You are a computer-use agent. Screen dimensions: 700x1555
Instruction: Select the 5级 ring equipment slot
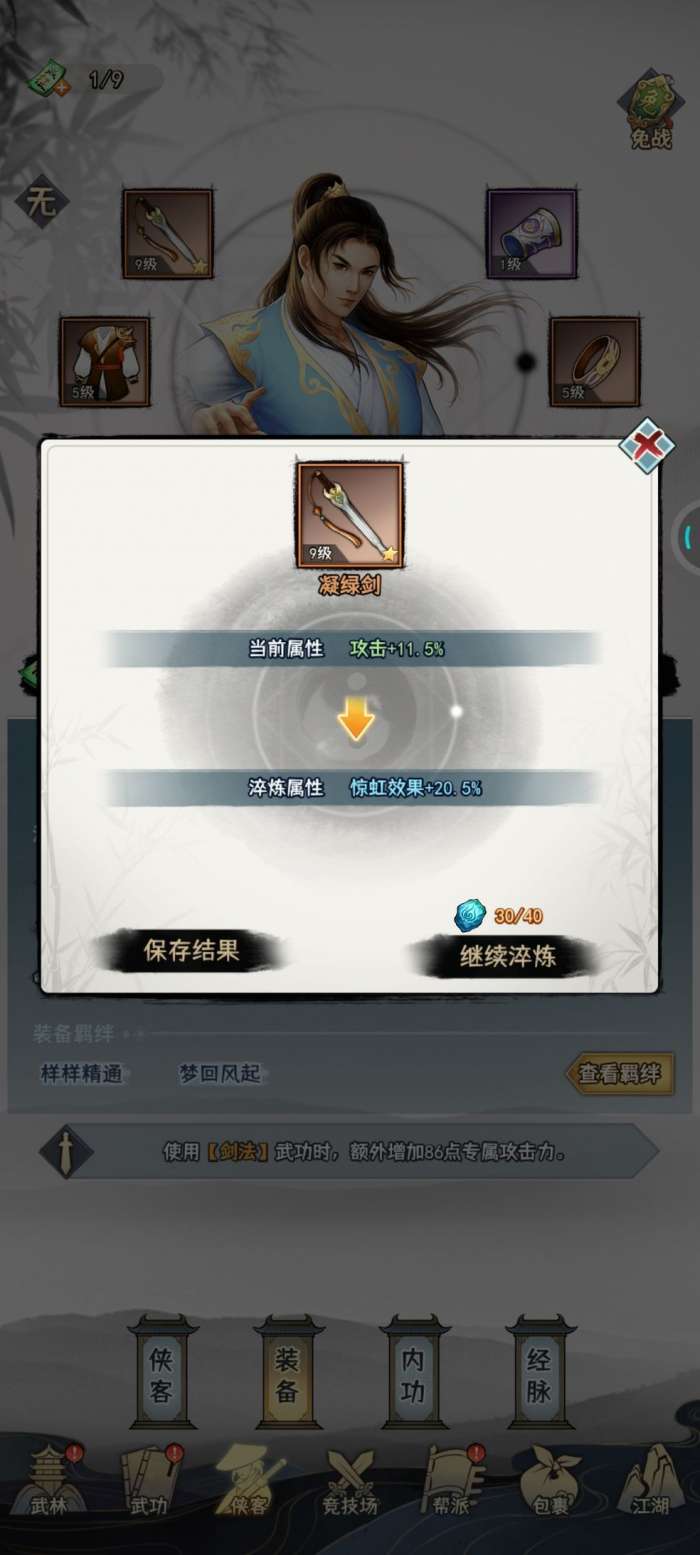point(595,362)
